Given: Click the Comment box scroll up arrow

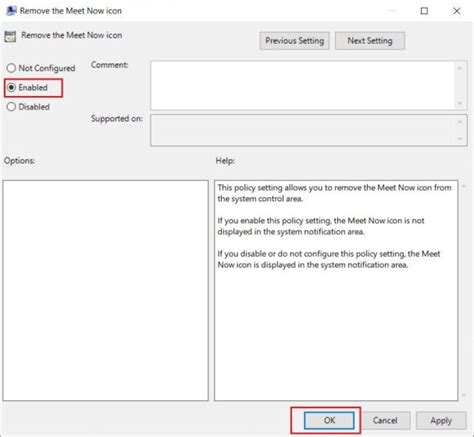Looking at the screenshot, I should (460, 68).
